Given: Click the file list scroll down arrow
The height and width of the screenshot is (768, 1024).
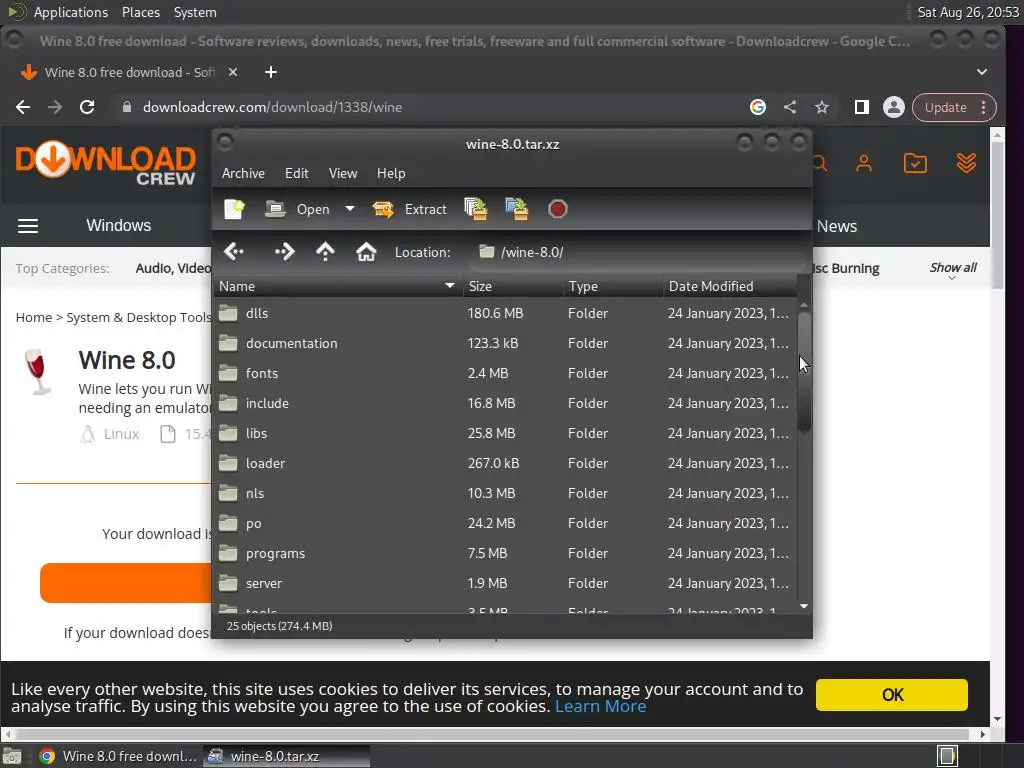Looking at the screenshot, I should coord(804,607).
